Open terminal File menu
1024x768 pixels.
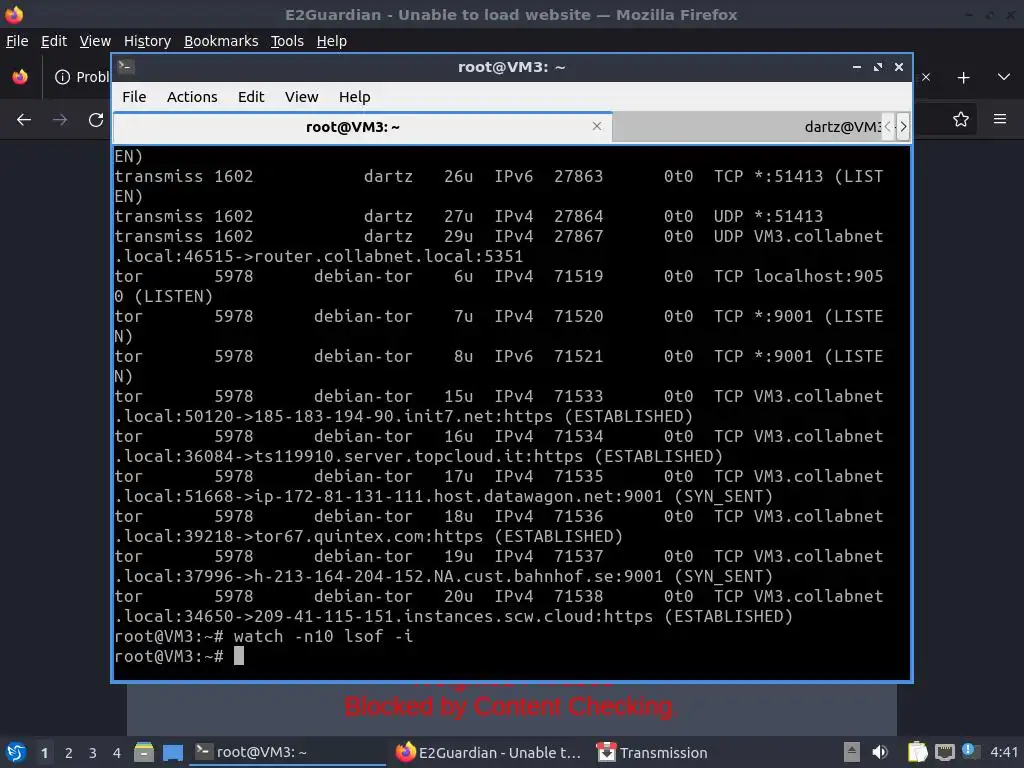click(134, 97)
